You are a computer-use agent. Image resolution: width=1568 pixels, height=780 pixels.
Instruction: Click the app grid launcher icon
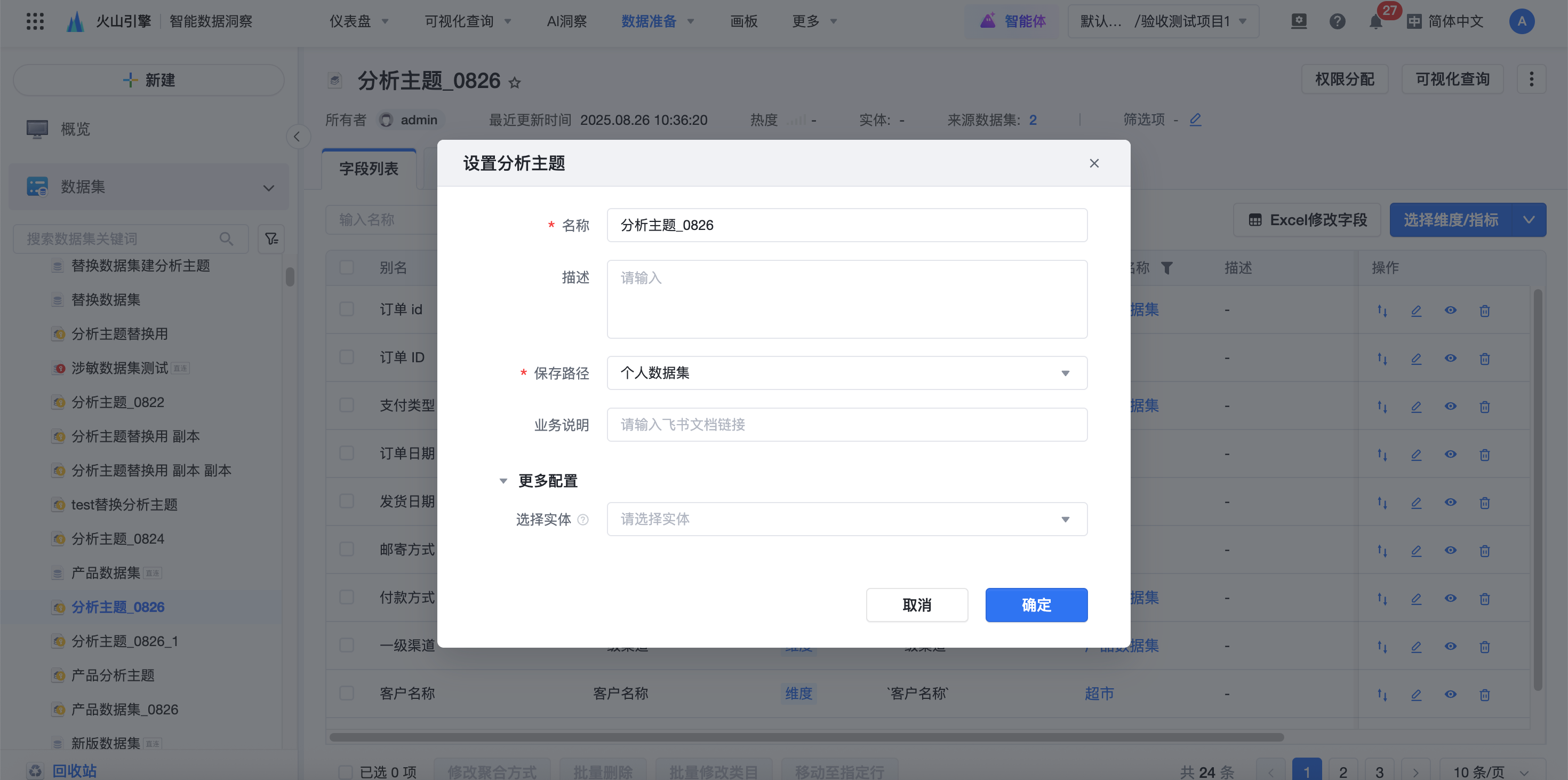pyautogui.click(x=35, y=21)
